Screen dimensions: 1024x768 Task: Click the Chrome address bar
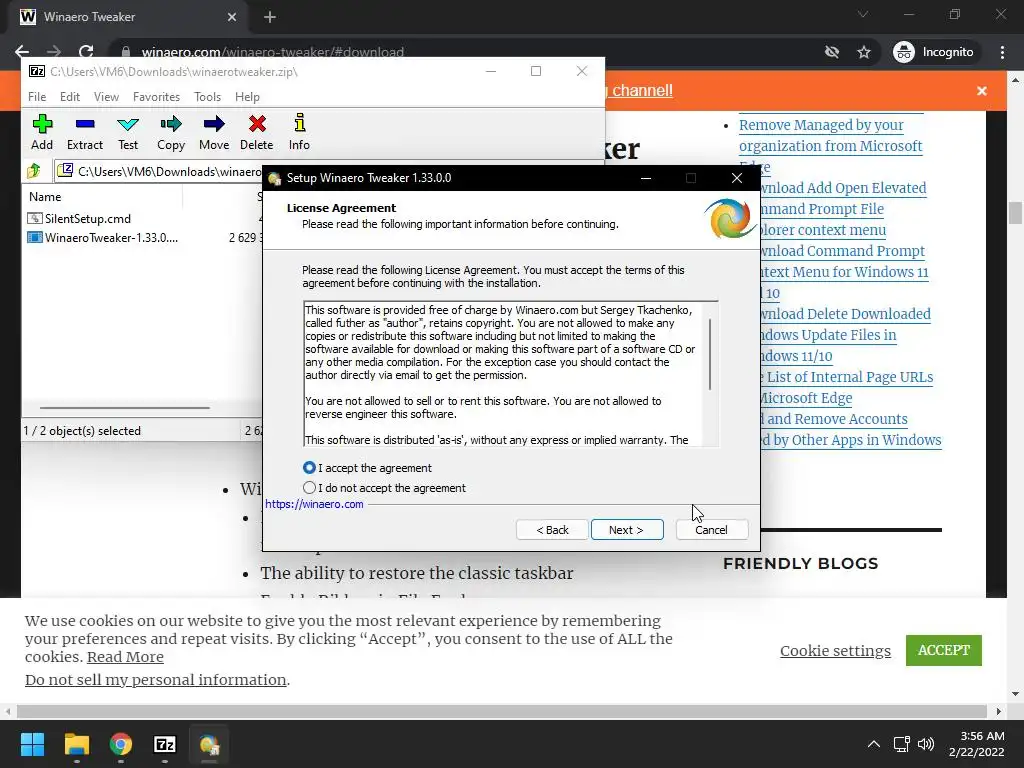pyautogui.click(x=272, y=52)
